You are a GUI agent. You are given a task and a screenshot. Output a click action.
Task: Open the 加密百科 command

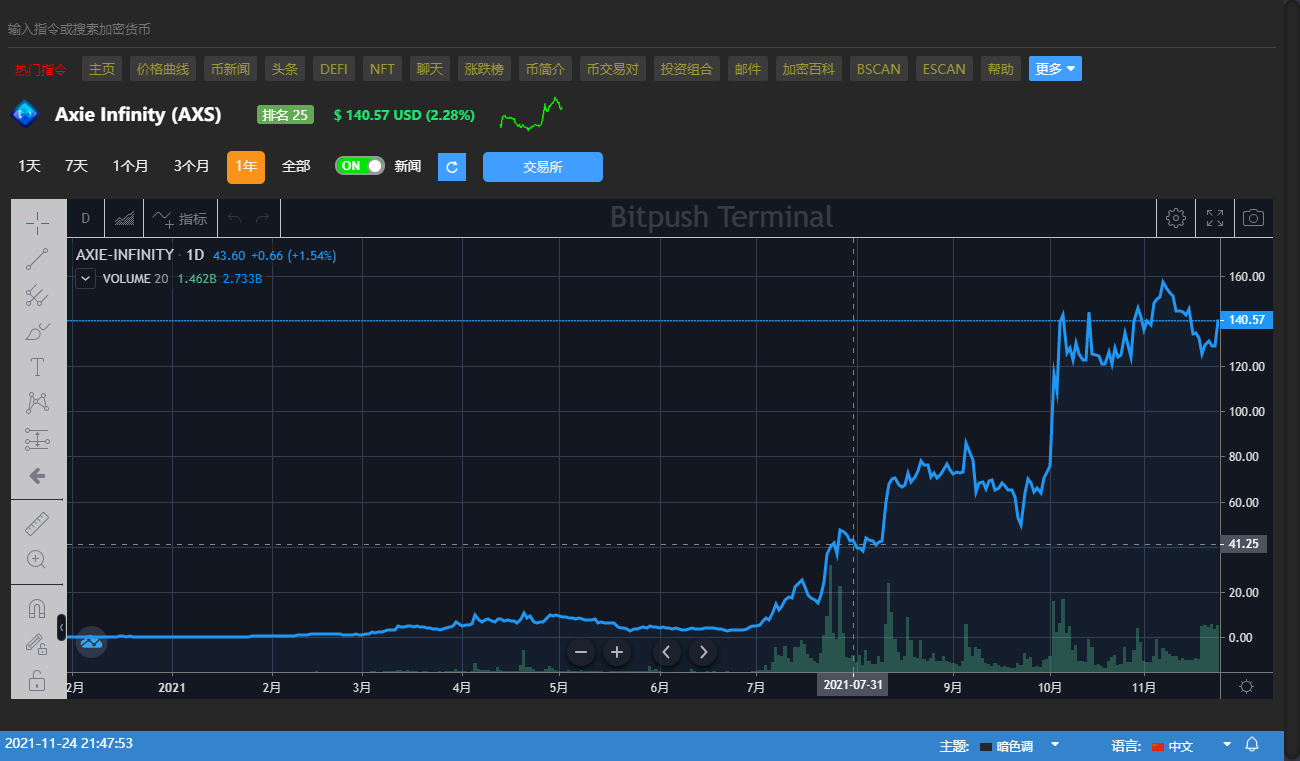(x=808, y=69)
